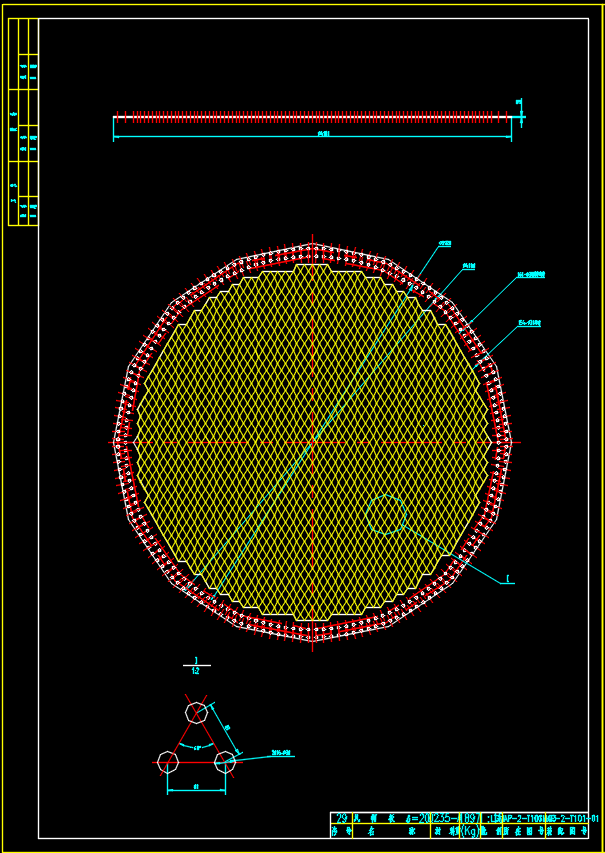This screenshot has height=853, width=605.
Task: Click the hole callout leader text right of the triangle
Action: coord(282,753)
